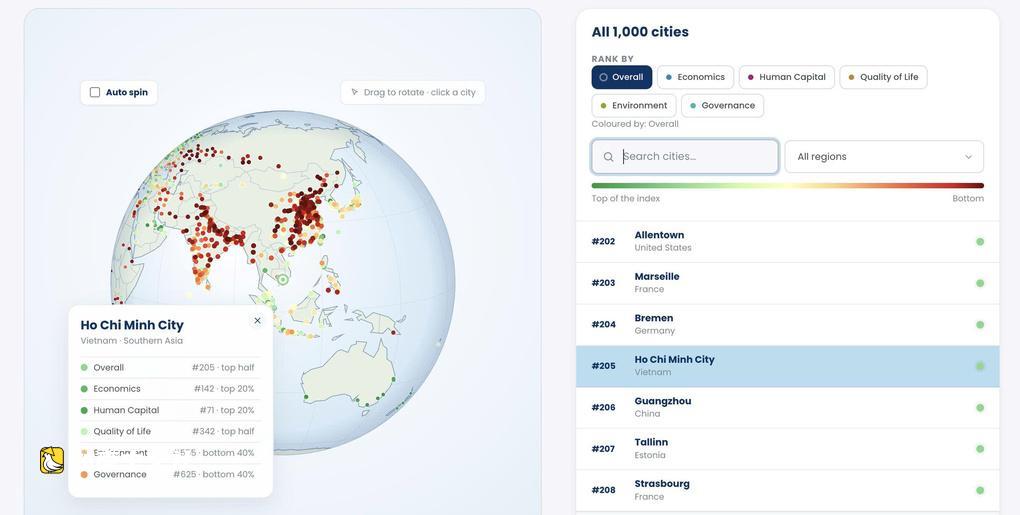Viewport: 1020px width, 515px height.
Task: Click the green dot beside Strasbourg
Action: click(980, 490)
